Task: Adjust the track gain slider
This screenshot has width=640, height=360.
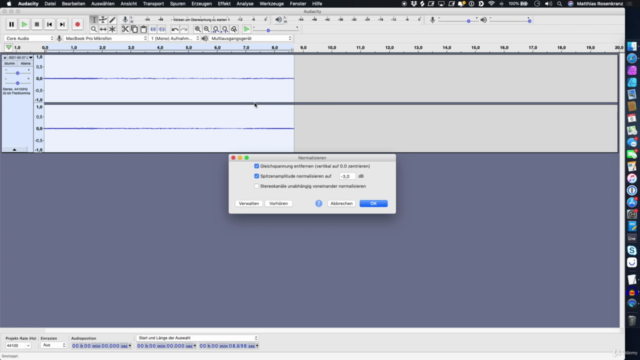Action: (x=18, y=73)
